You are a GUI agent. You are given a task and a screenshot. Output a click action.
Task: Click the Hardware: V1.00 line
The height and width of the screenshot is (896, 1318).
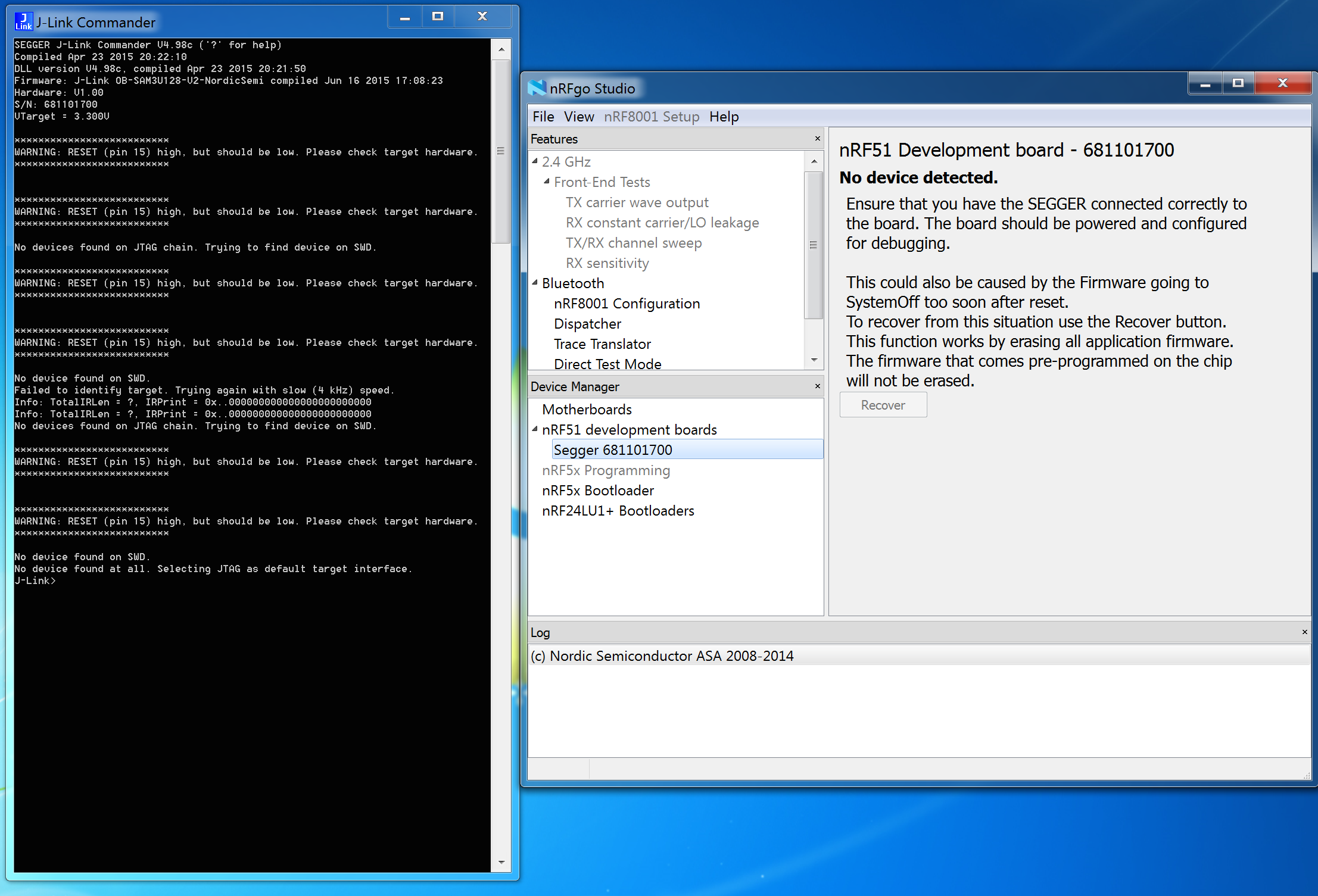tap(59, 93)
